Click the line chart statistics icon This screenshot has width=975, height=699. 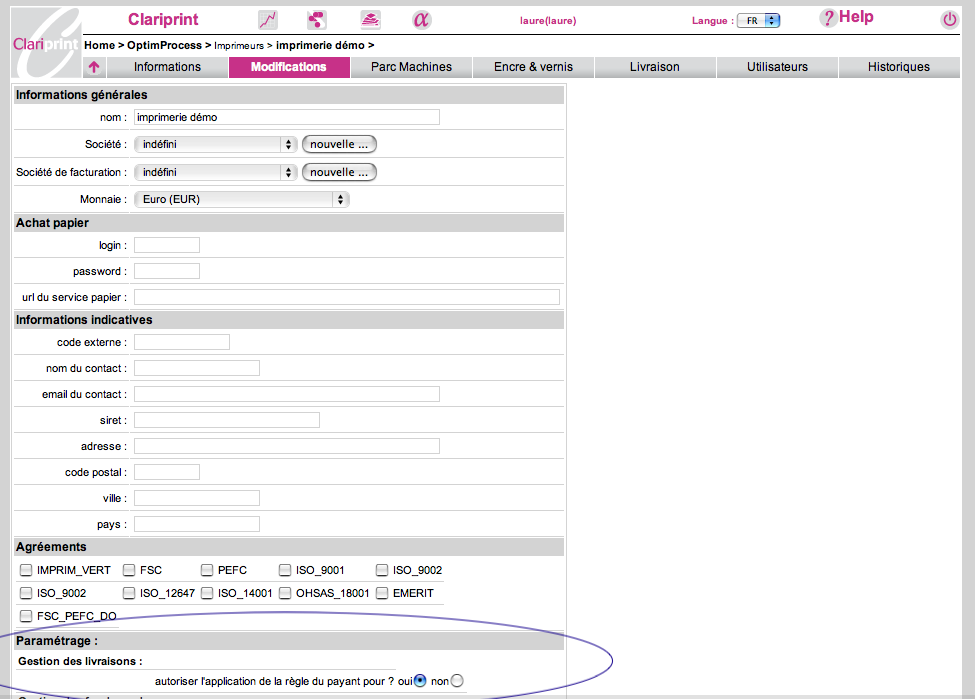[x=267, y=20]
